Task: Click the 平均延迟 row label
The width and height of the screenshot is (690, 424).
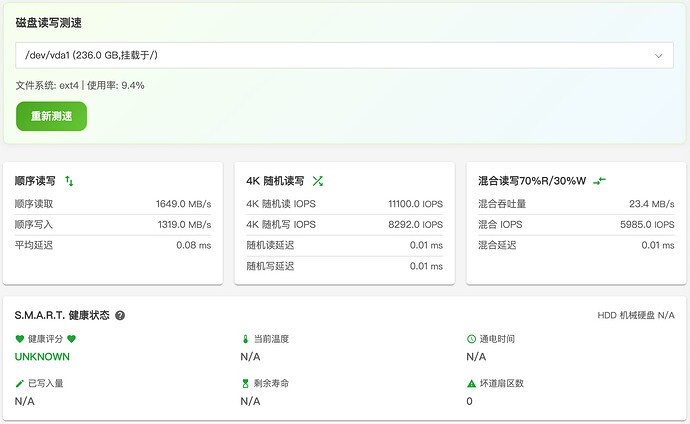Action: click(x=34, y=245)
